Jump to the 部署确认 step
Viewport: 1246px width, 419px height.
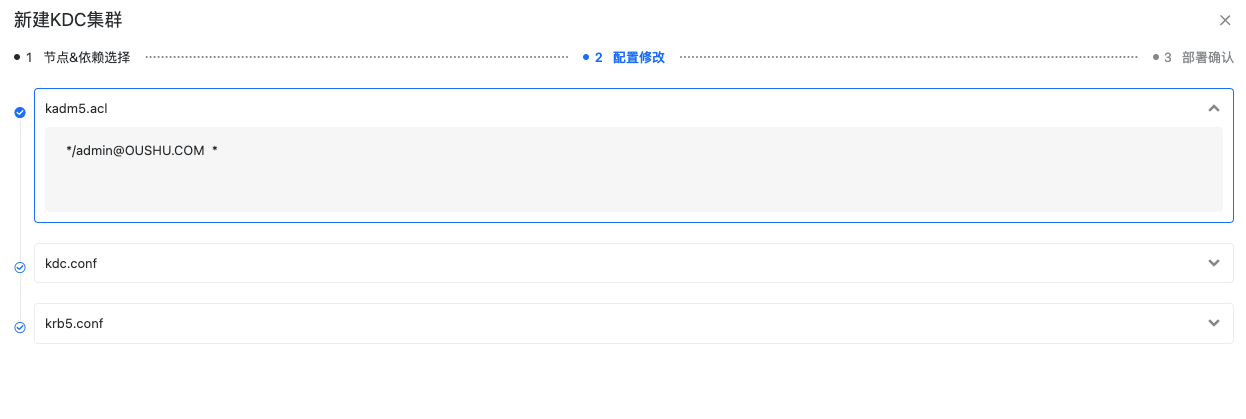(x=1207, y=57)
